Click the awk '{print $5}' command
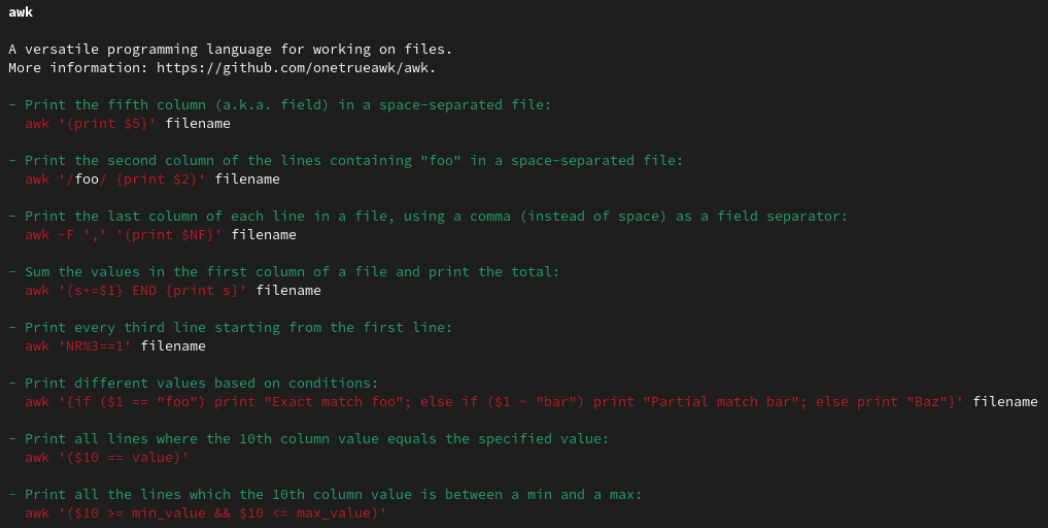1048x528 pixels. pos(91,124)
